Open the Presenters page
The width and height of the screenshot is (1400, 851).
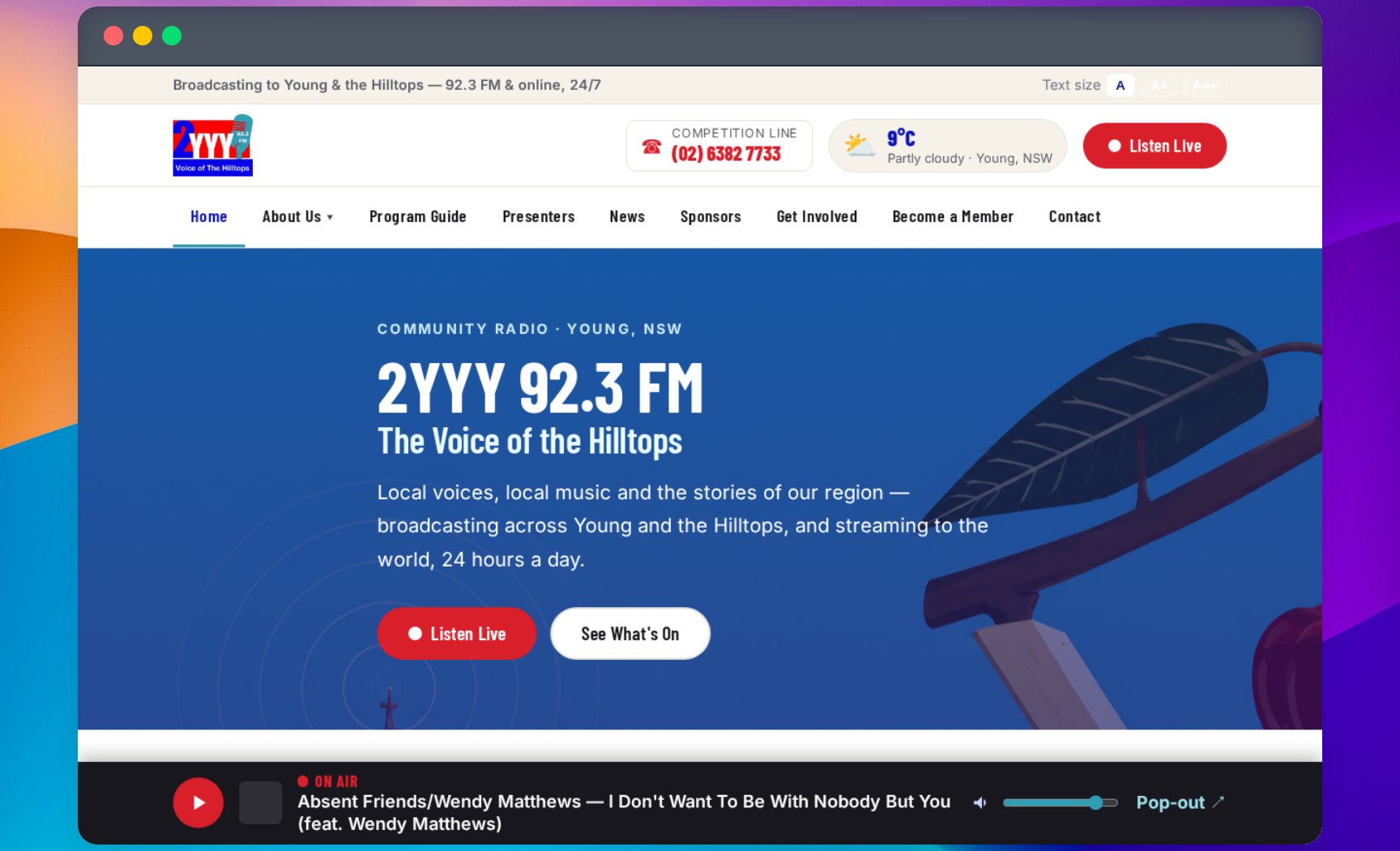[x=539, y=216]
